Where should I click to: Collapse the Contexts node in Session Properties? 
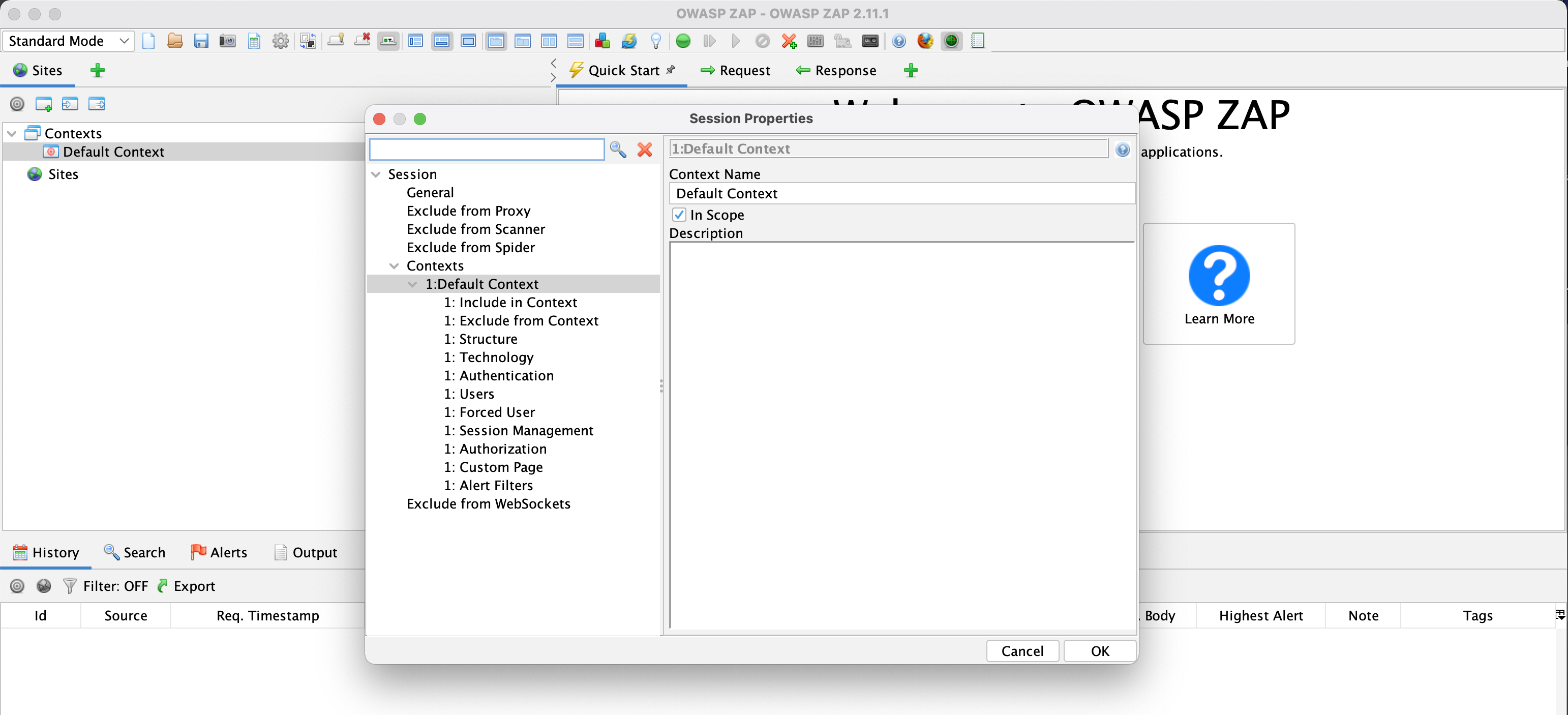394,265
